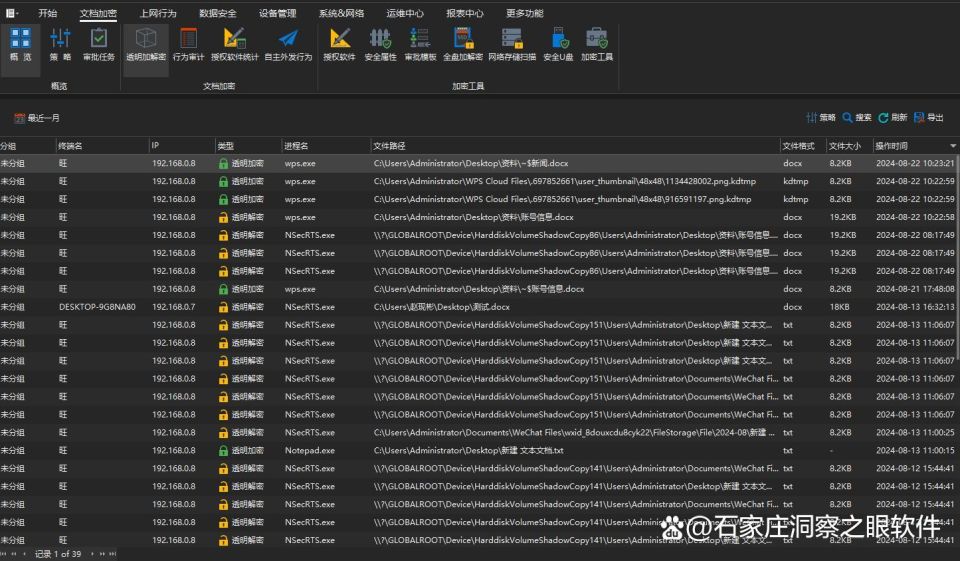Sort by 文件格式 column header

[x=798, y=146]
